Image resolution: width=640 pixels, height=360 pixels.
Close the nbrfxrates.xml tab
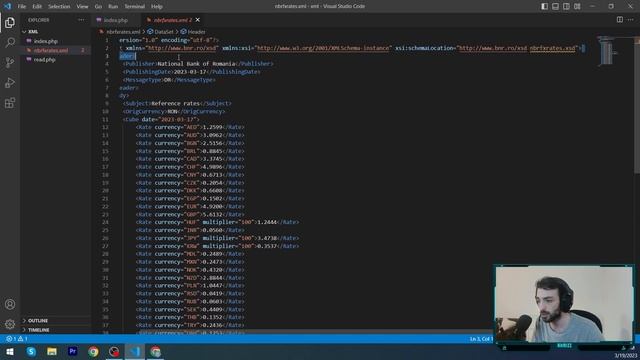click(198, 20)
